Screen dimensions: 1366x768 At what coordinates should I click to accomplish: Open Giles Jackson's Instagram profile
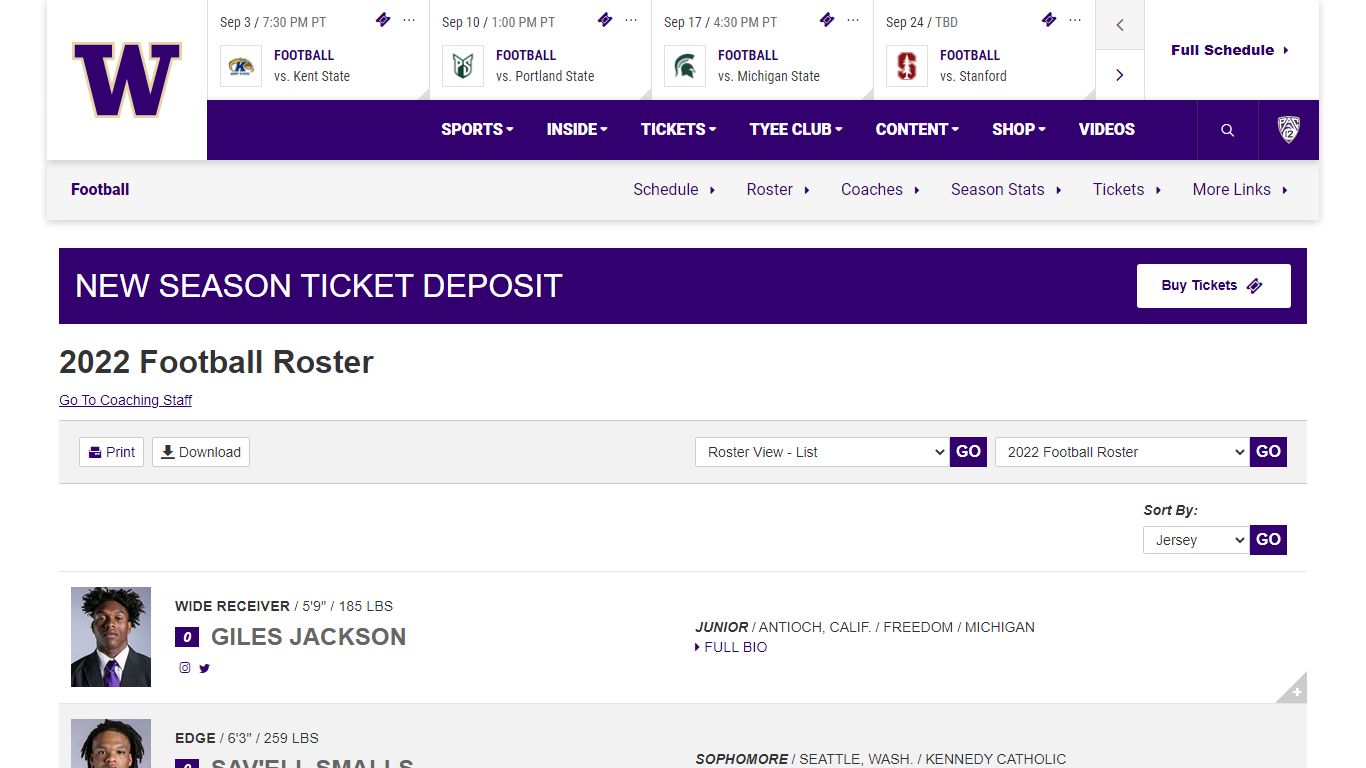tap(185, 668)
